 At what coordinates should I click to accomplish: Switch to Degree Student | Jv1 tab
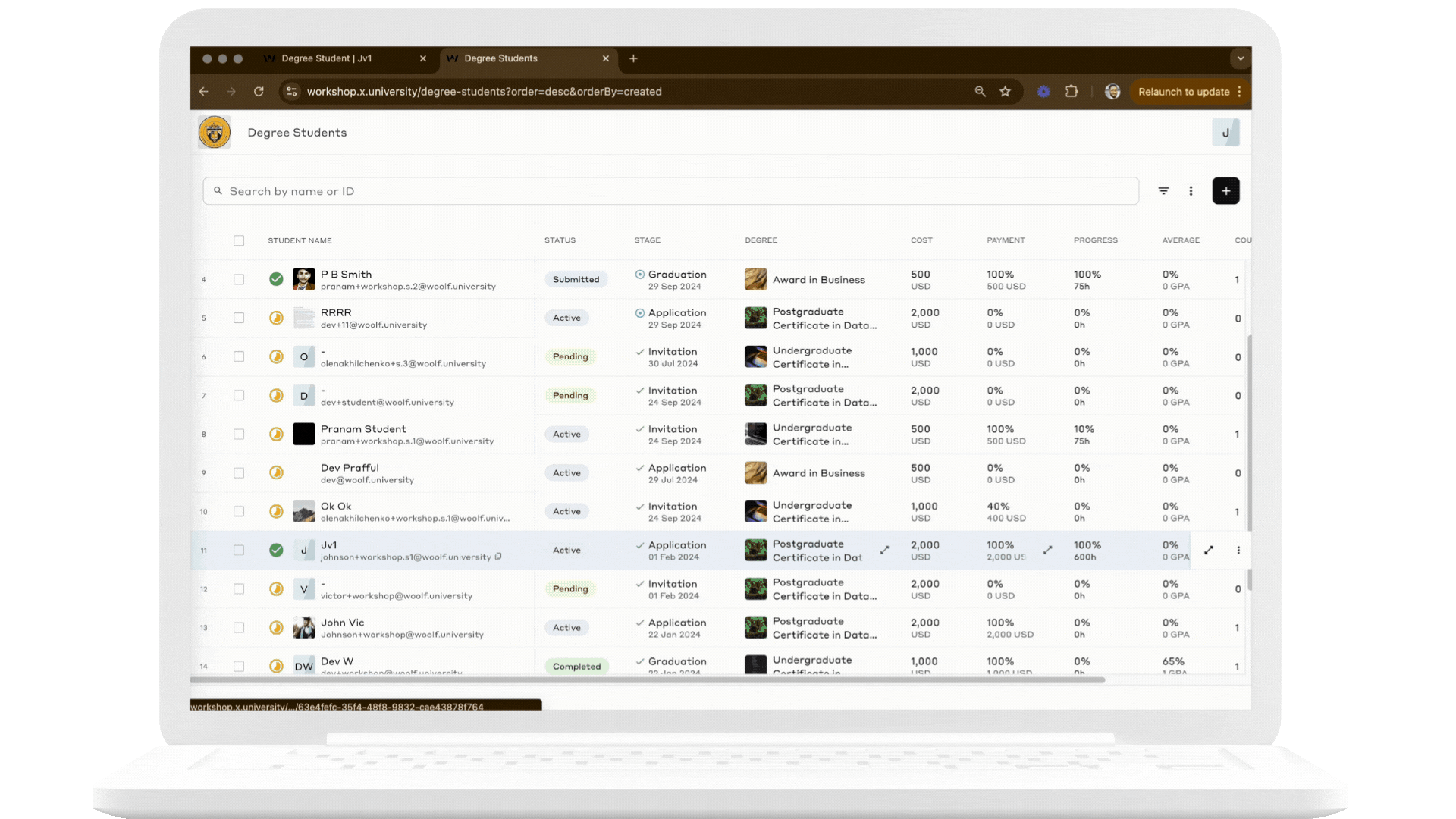[327, 58]
